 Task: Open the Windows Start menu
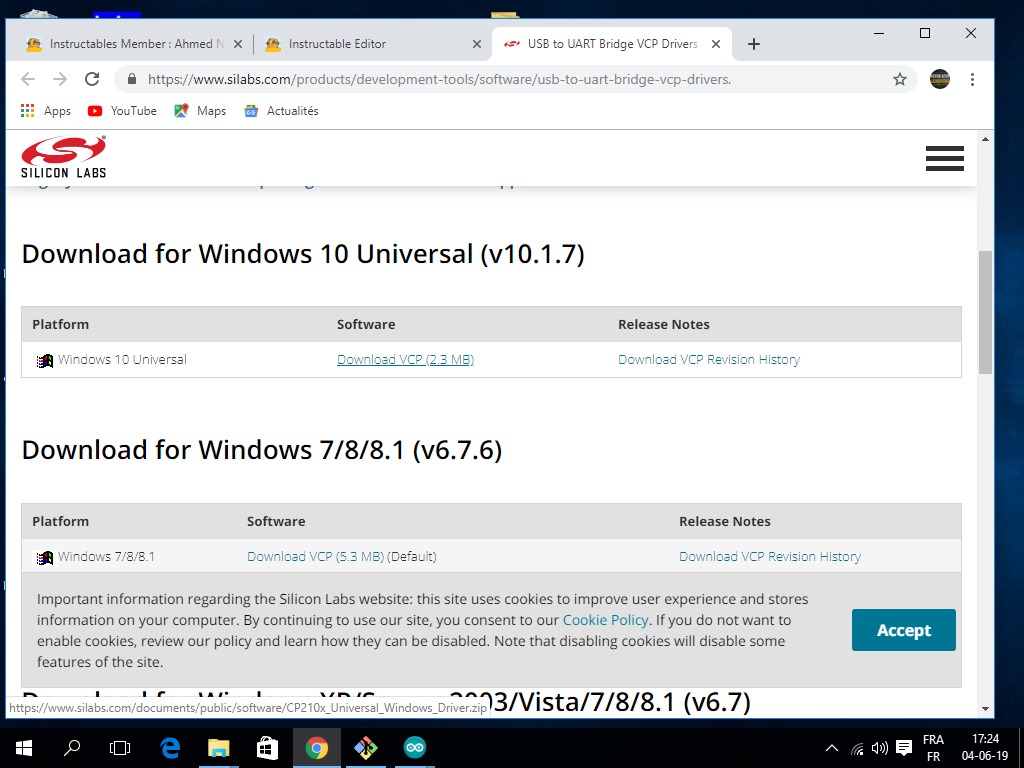tap(24, 748)
